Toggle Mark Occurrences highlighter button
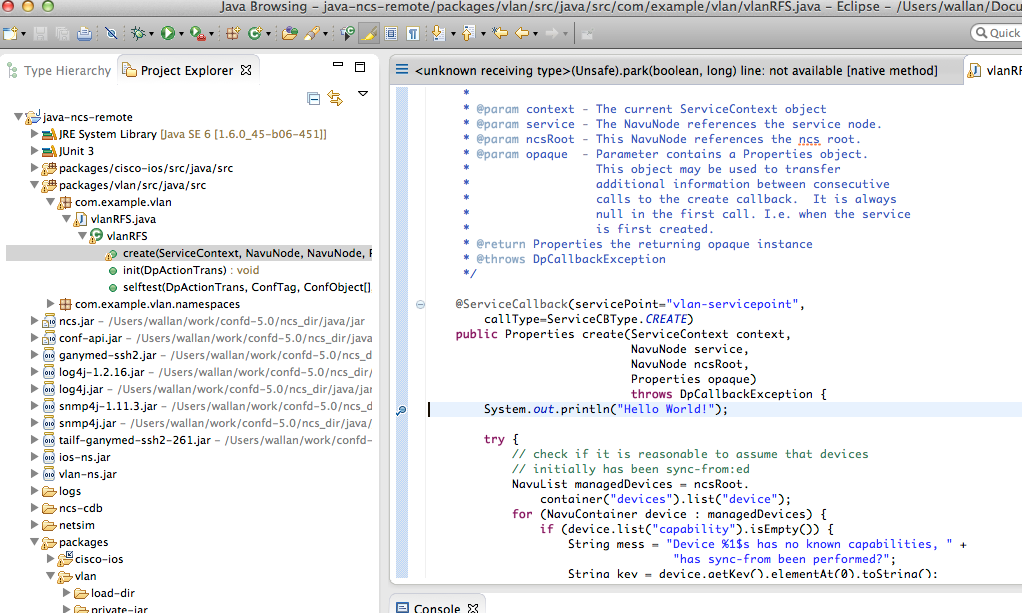Screen dimensions: 1022x613 pyautogui.click(x=369, y=34)
